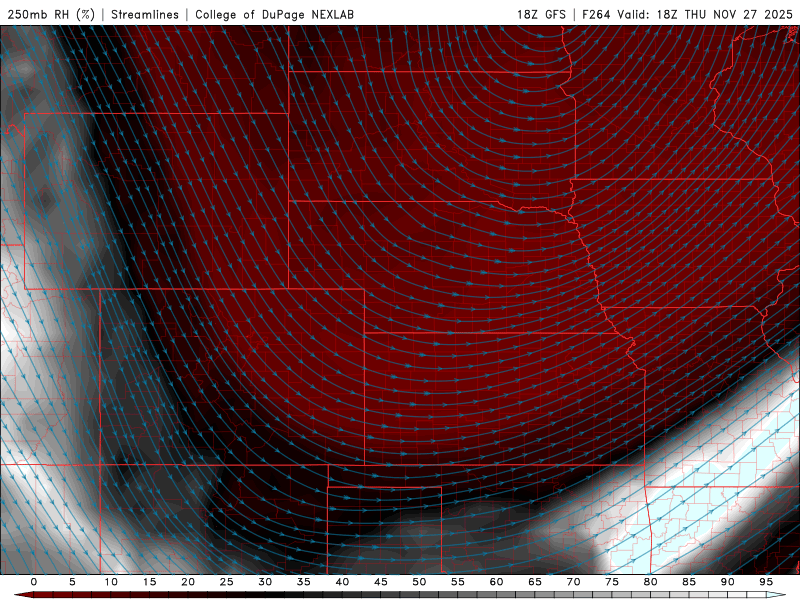The height and width of the screenshot is (600, 800).
Task: Click the 'F264' forecast hour text
Action: coord(596,14)
